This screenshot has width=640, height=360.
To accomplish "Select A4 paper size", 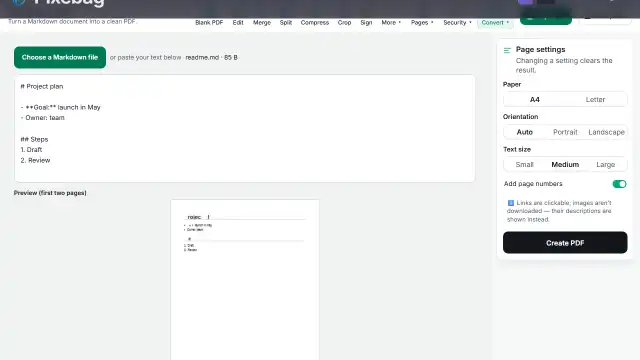I will (x=535, y=100).
